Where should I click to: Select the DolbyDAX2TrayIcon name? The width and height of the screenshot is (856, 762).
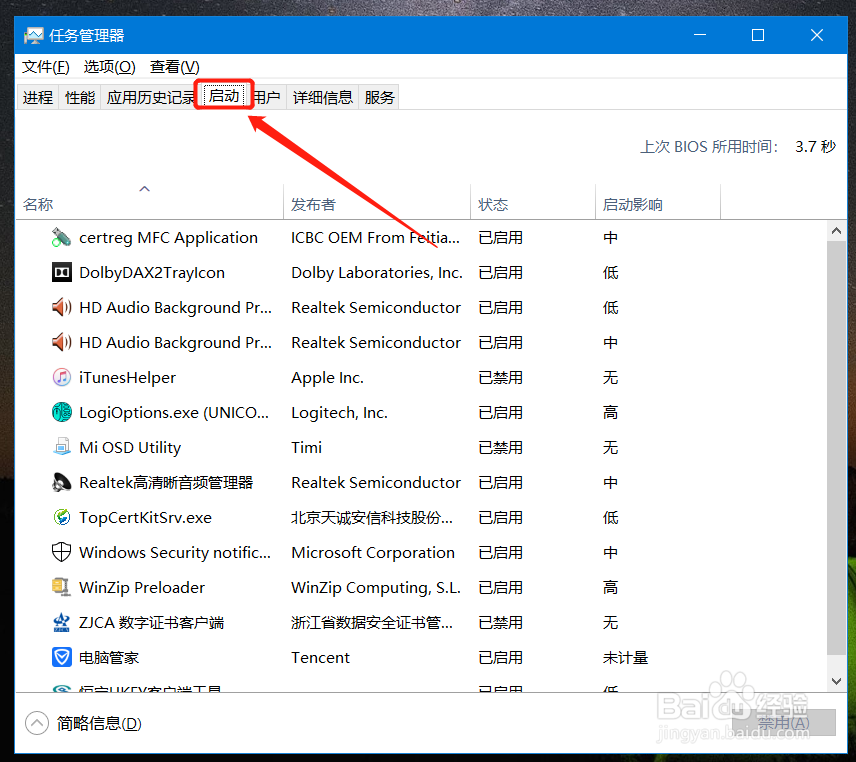(x=152, y=273)
